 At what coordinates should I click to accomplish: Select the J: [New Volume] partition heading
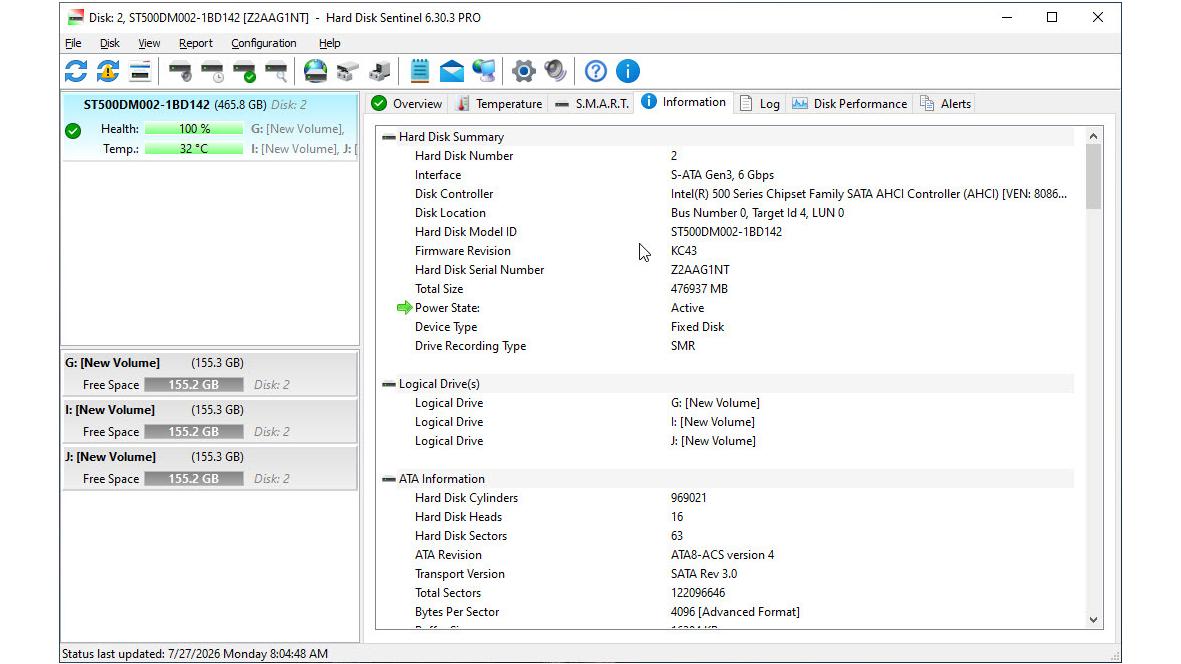click(x=111, y=457)
